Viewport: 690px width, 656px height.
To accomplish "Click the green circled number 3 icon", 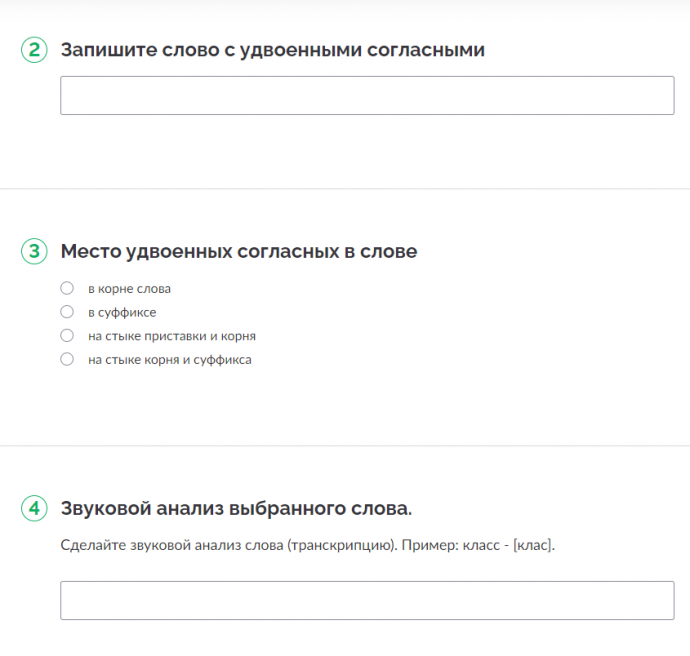I will 34,251.
